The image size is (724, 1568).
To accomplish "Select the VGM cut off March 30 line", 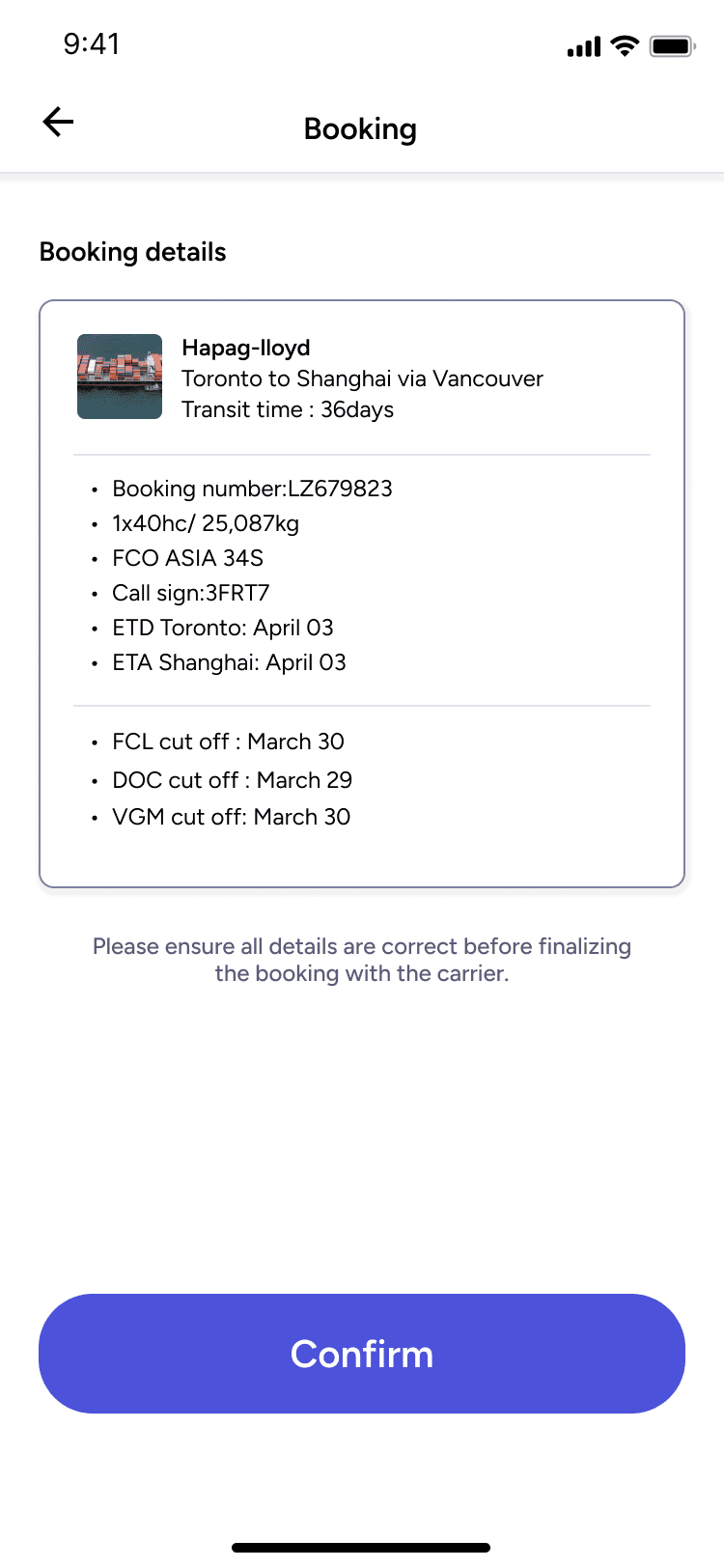I will [232, 817].
